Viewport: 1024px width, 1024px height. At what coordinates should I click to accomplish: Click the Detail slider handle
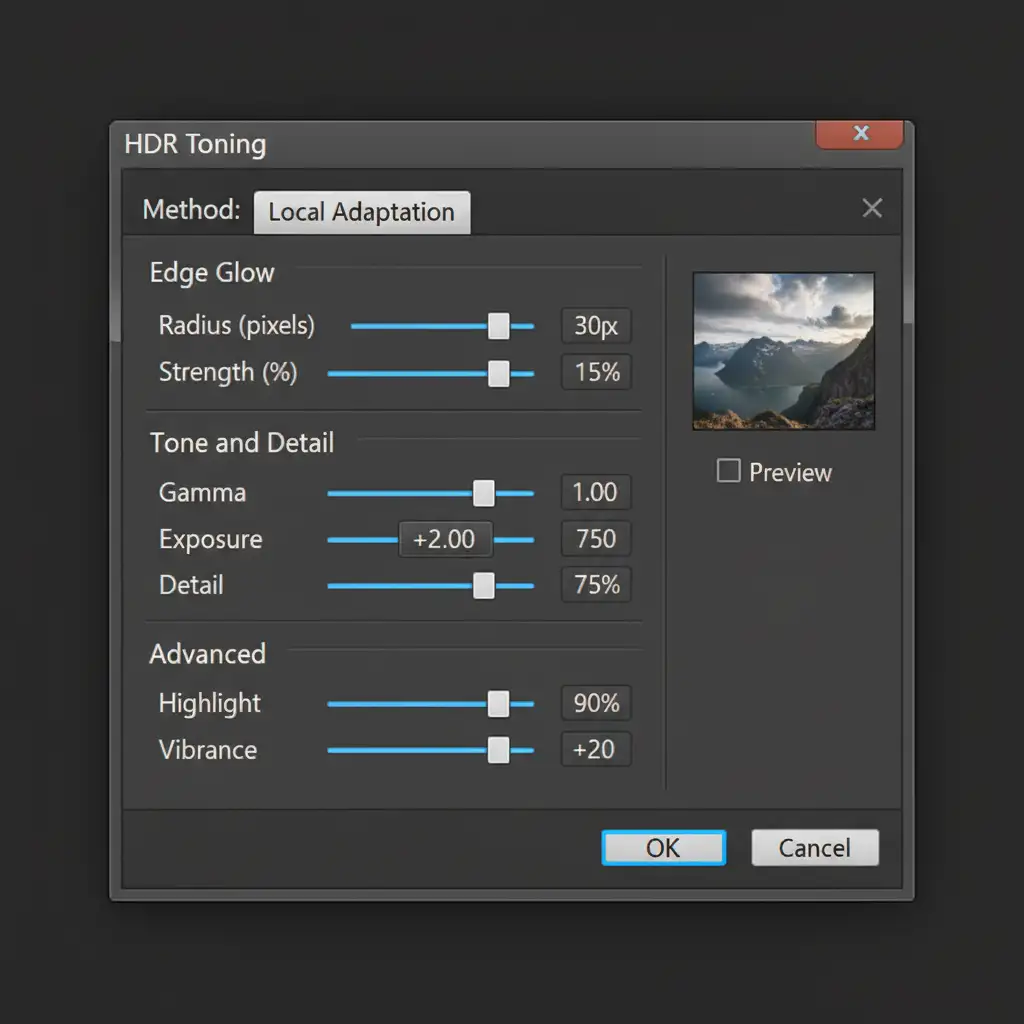[483, 586]
